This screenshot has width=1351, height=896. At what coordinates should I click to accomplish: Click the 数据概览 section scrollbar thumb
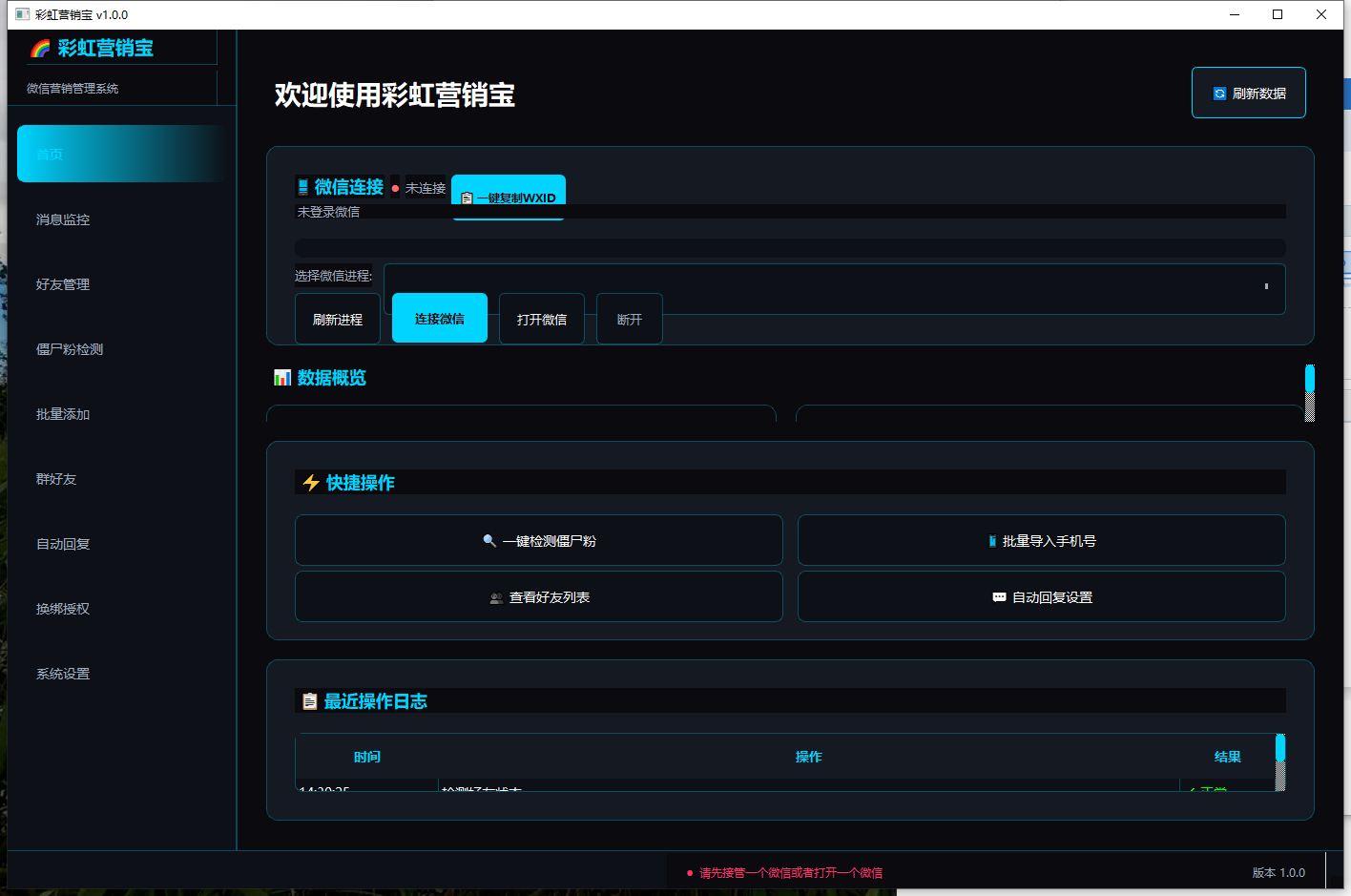(1310, 378)
